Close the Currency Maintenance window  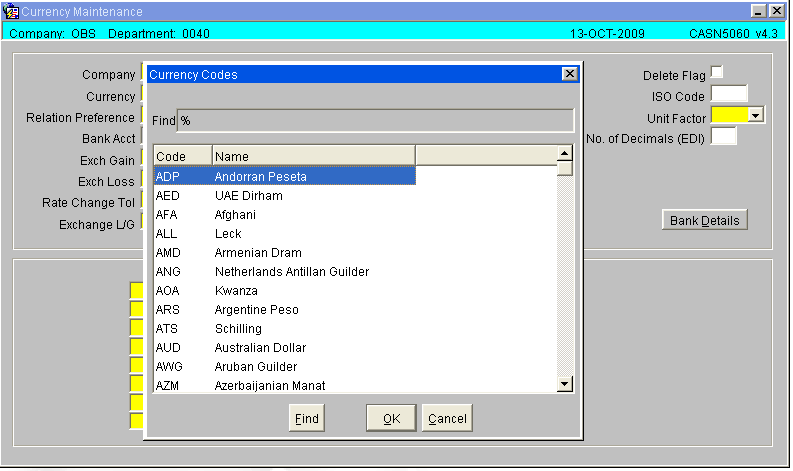(x=776, y=11)
